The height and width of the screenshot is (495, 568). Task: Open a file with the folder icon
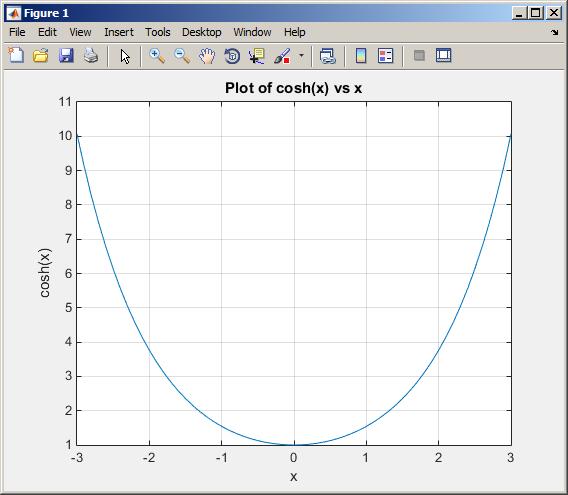[x=41, y=56]
